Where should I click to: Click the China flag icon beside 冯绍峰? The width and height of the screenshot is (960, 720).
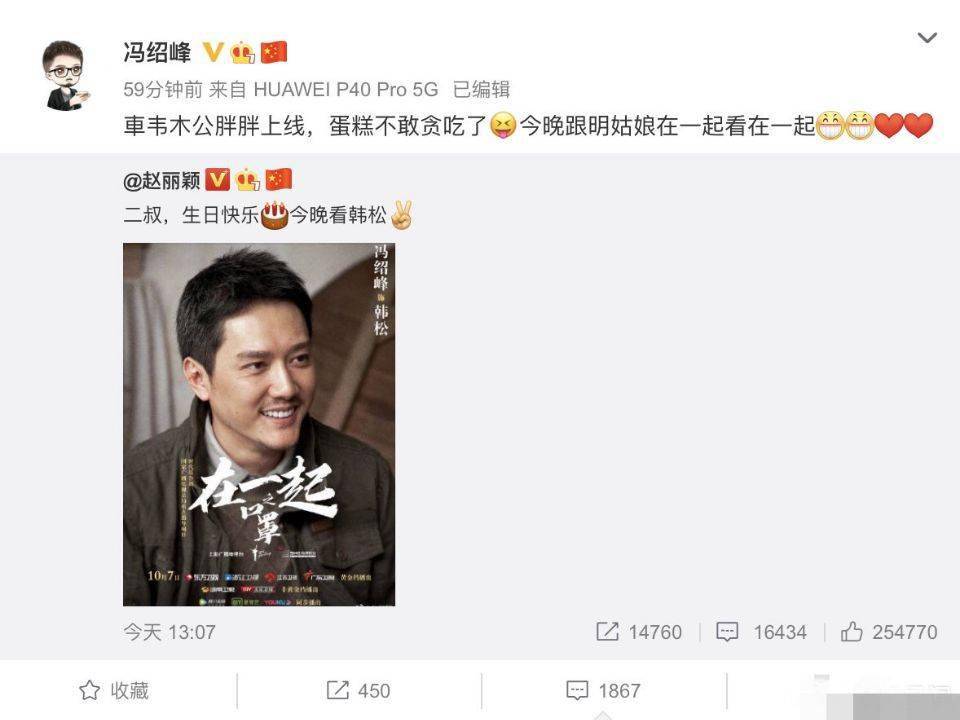pos(274,53)
